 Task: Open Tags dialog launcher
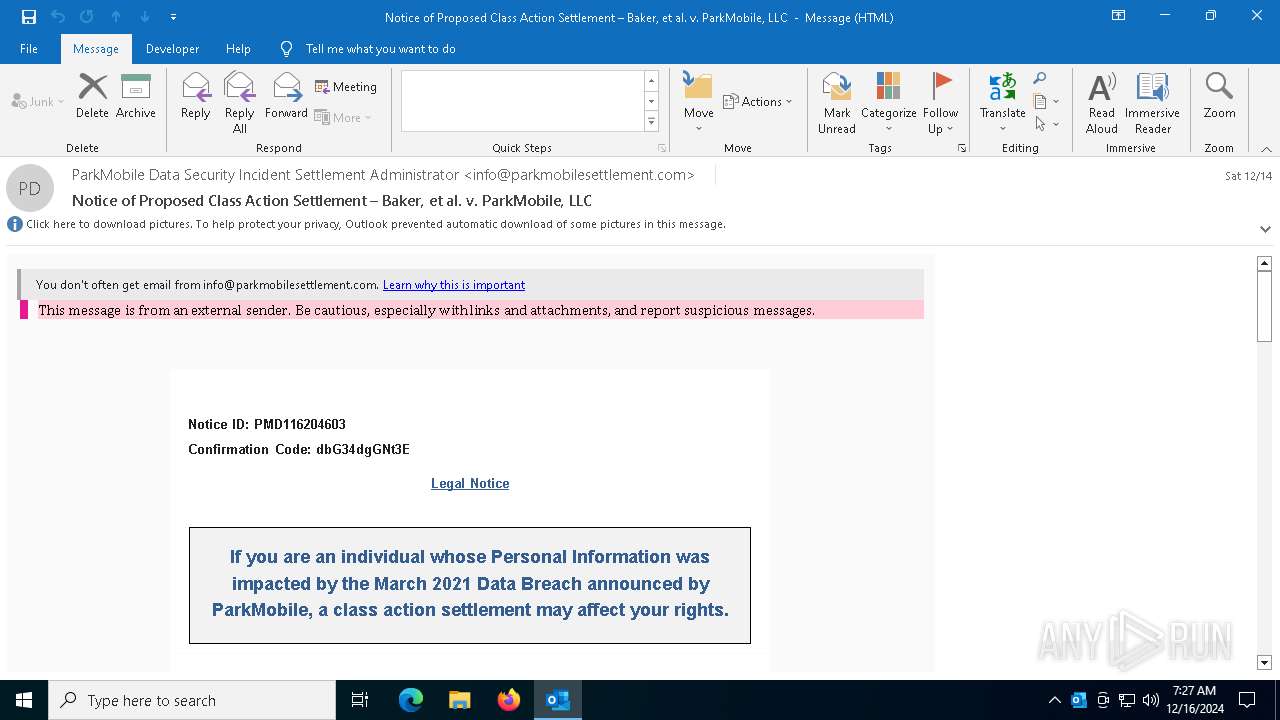click(962, 148)
